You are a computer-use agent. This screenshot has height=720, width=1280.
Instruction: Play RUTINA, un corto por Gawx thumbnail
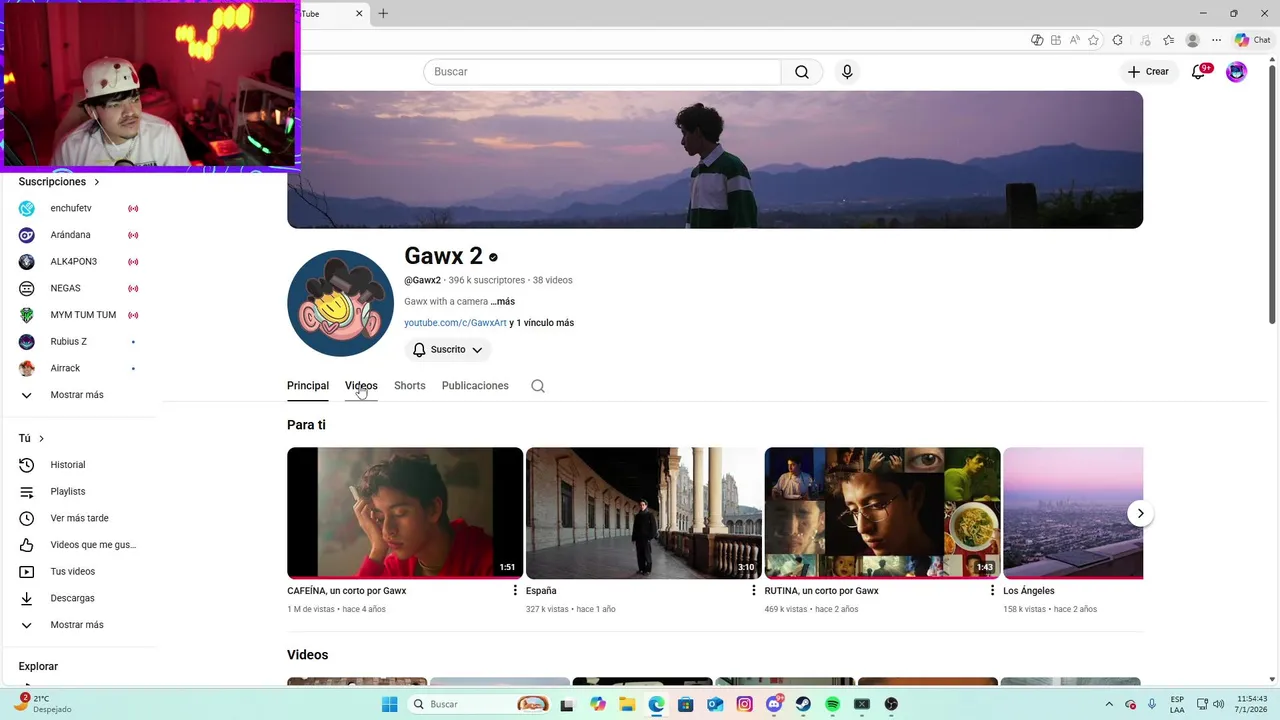[x=883, y=513]
